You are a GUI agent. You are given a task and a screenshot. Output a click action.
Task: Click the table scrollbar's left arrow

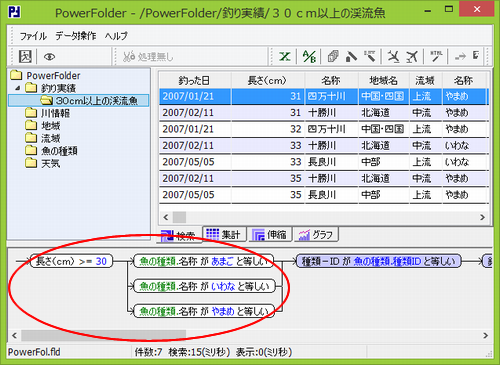[166, 217]
